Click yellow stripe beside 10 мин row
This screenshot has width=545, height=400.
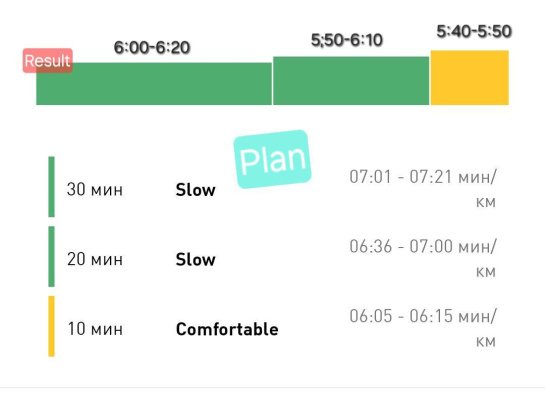tap(51, 326)
